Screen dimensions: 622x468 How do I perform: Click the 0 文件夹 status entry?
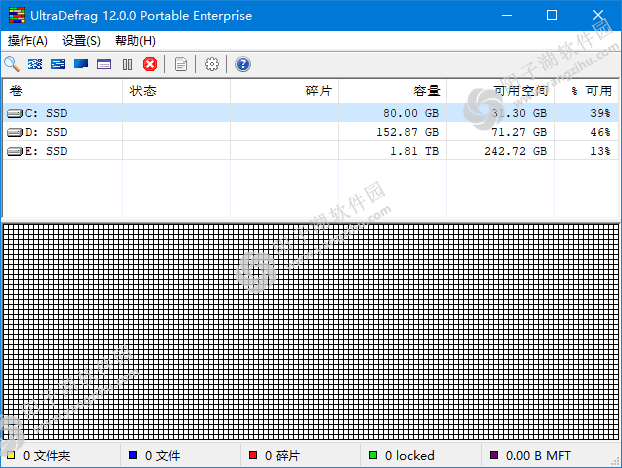click(46, 456)
